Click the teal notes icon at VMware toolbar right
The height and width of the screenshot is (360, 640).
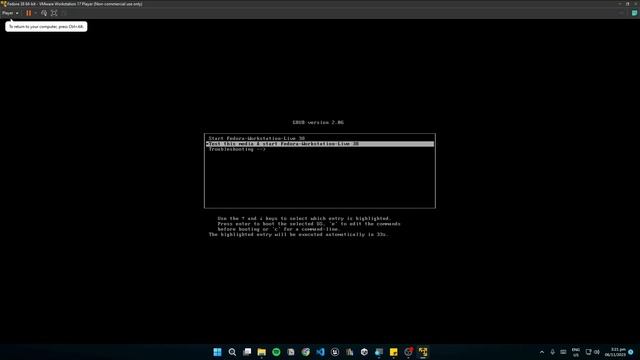point(634,13)
